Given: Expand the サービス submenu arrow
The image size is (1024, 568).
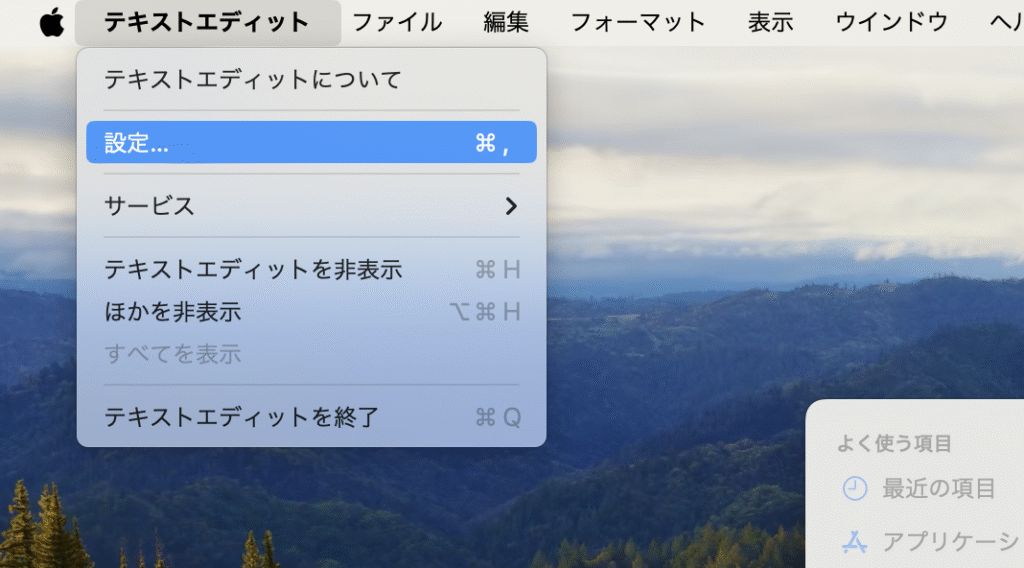Looking at the screenshot, I should point(511,206).
